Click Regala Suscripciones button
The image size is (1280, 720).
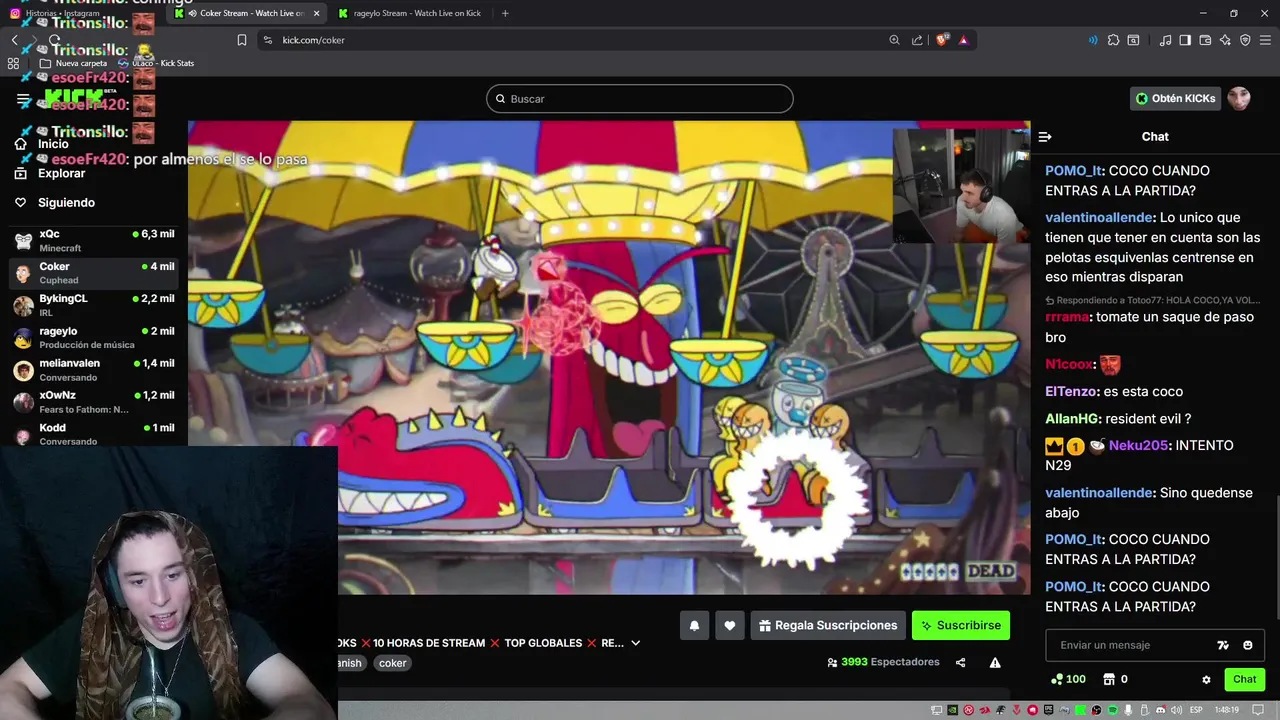click(828, 625)
